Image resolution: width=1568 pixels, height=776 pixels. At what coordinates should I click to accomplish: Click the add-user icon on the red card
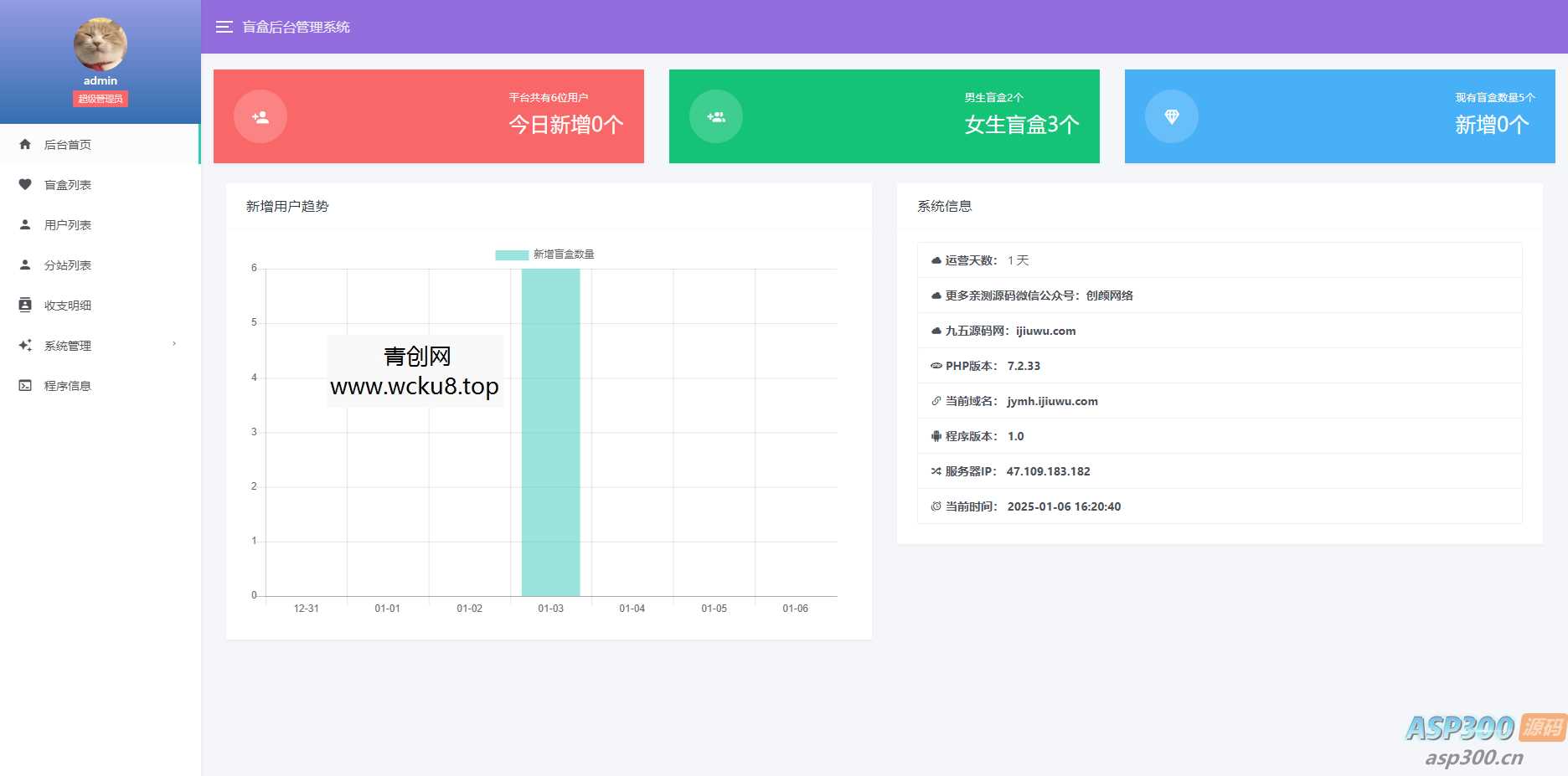[x=260, y=116]
